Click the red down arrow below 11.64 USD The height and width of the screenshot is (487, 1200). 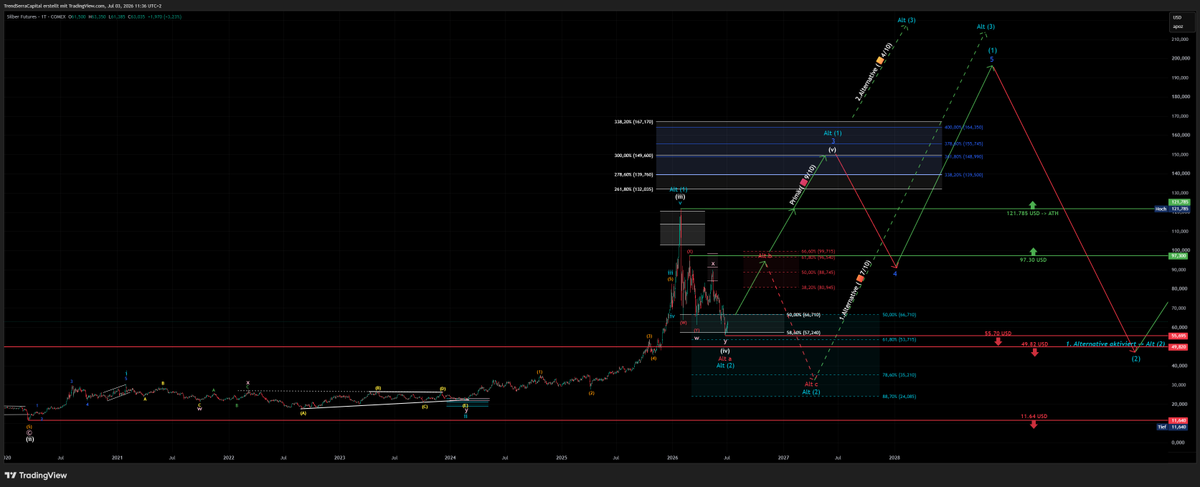(1034, 424)
